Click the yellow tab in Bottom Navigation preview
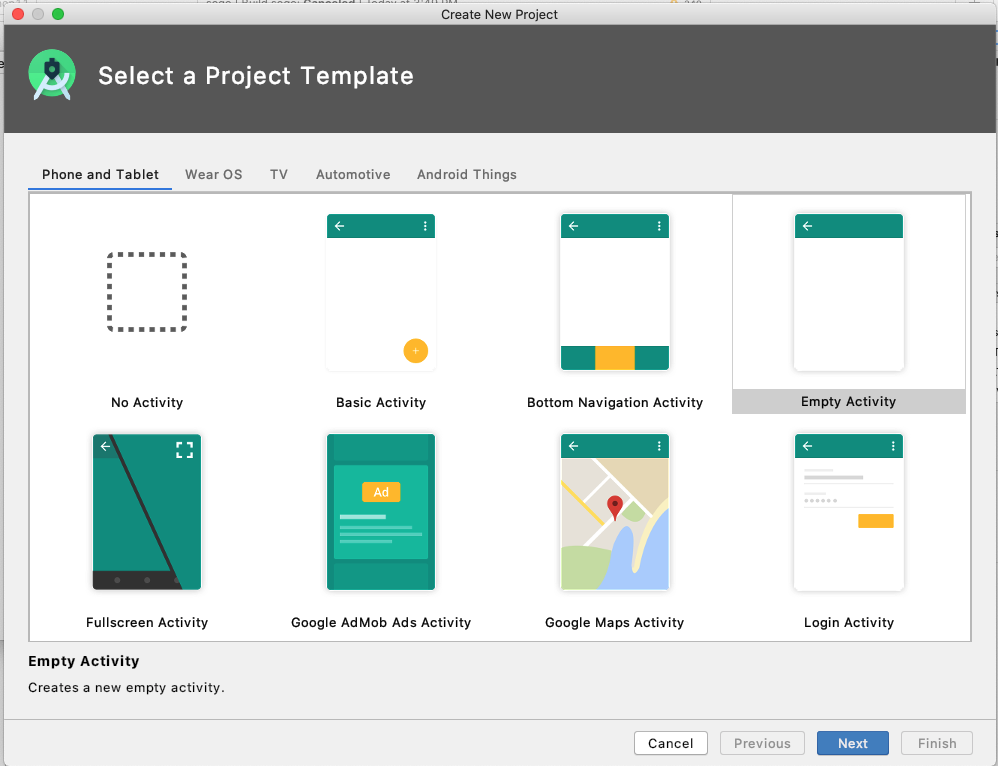 tap(615, 358)
